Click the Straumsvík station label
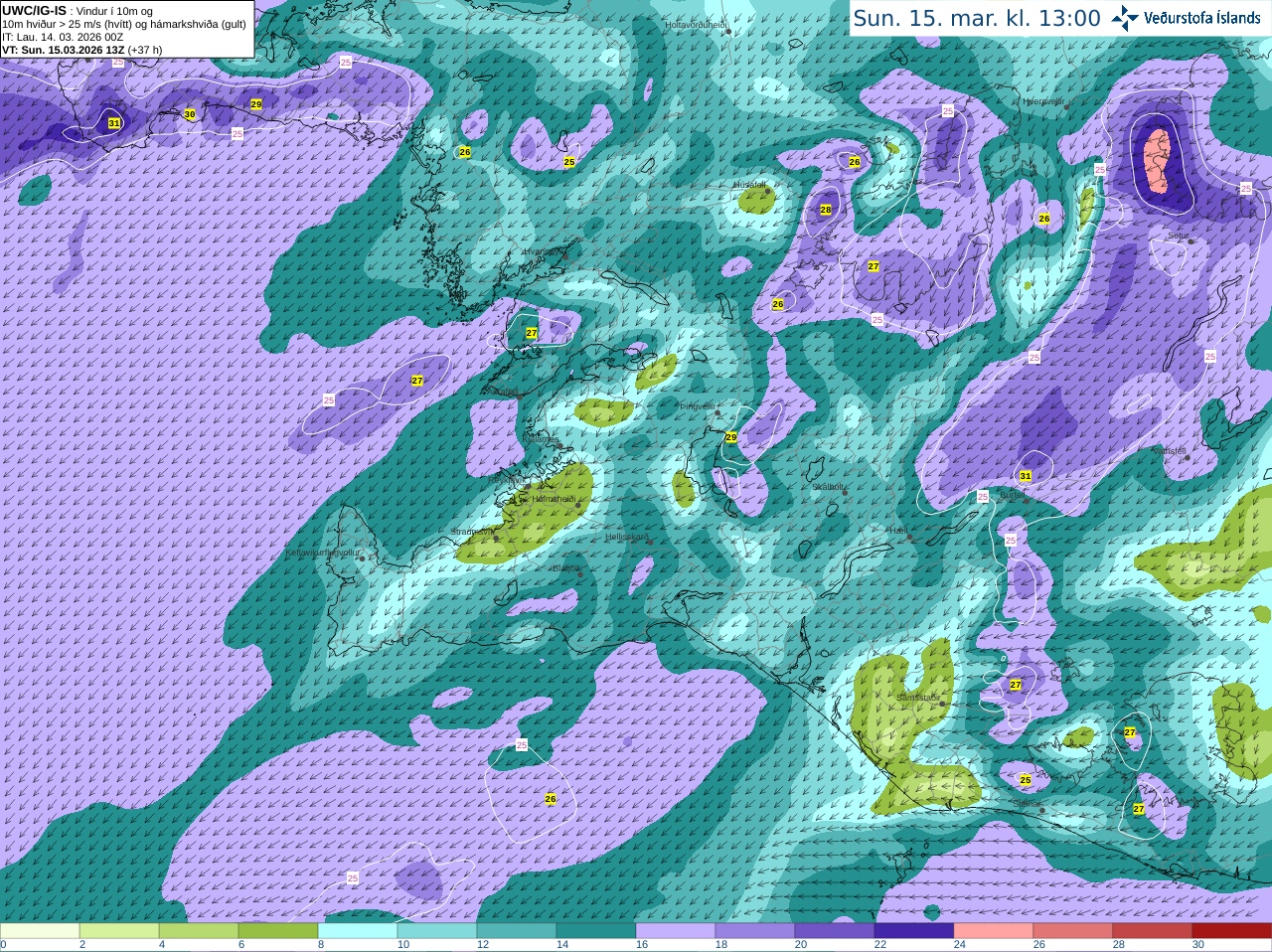 tap(472, 532)
